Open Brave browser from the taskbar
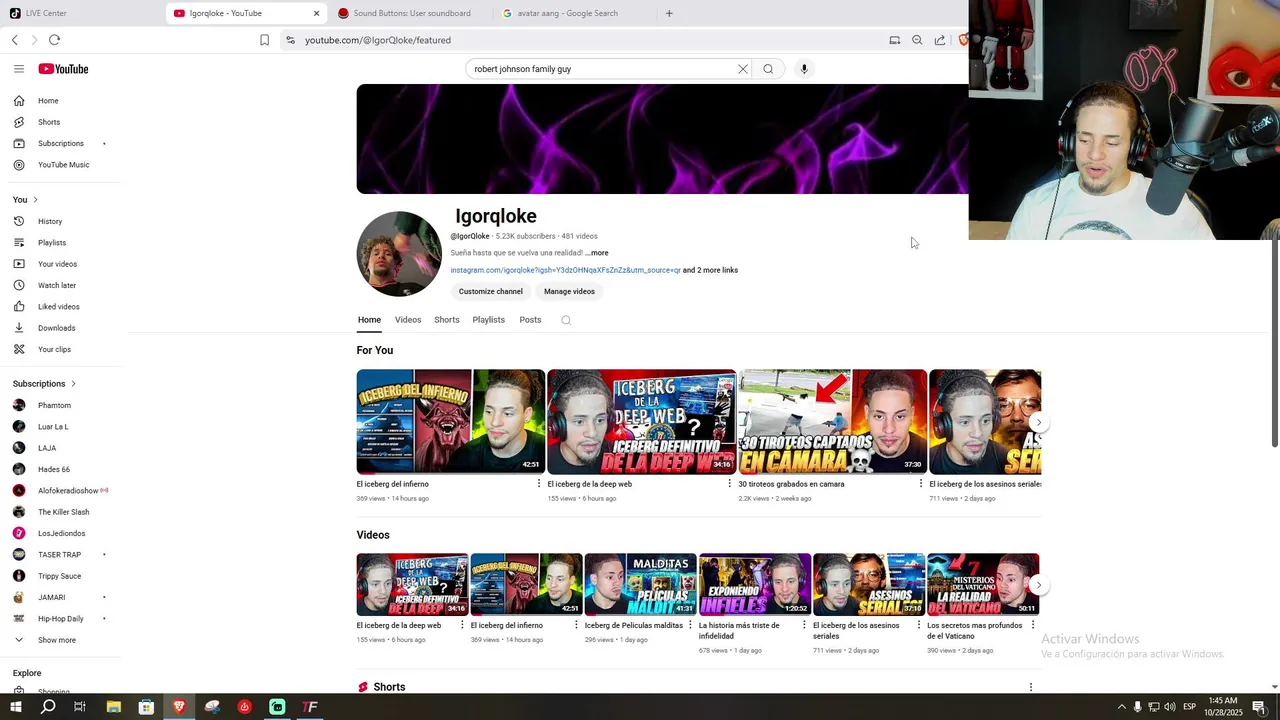The width and height of the screenshot is (1280, 720). 179,707
